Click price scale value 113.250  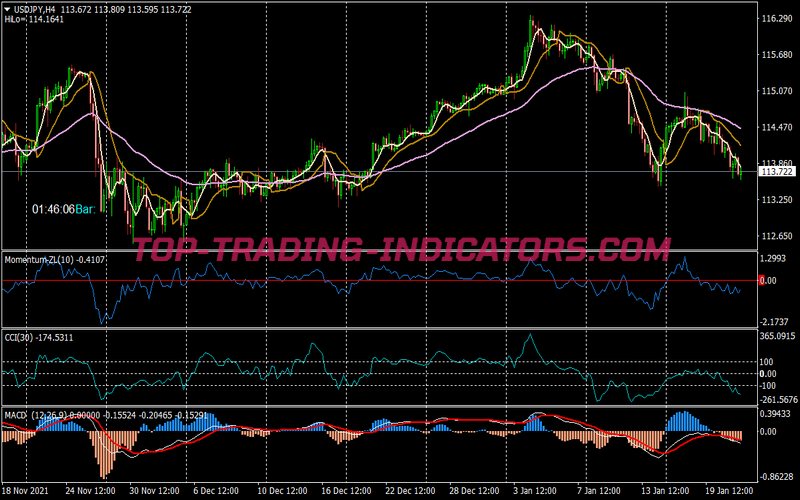(777, 199)
